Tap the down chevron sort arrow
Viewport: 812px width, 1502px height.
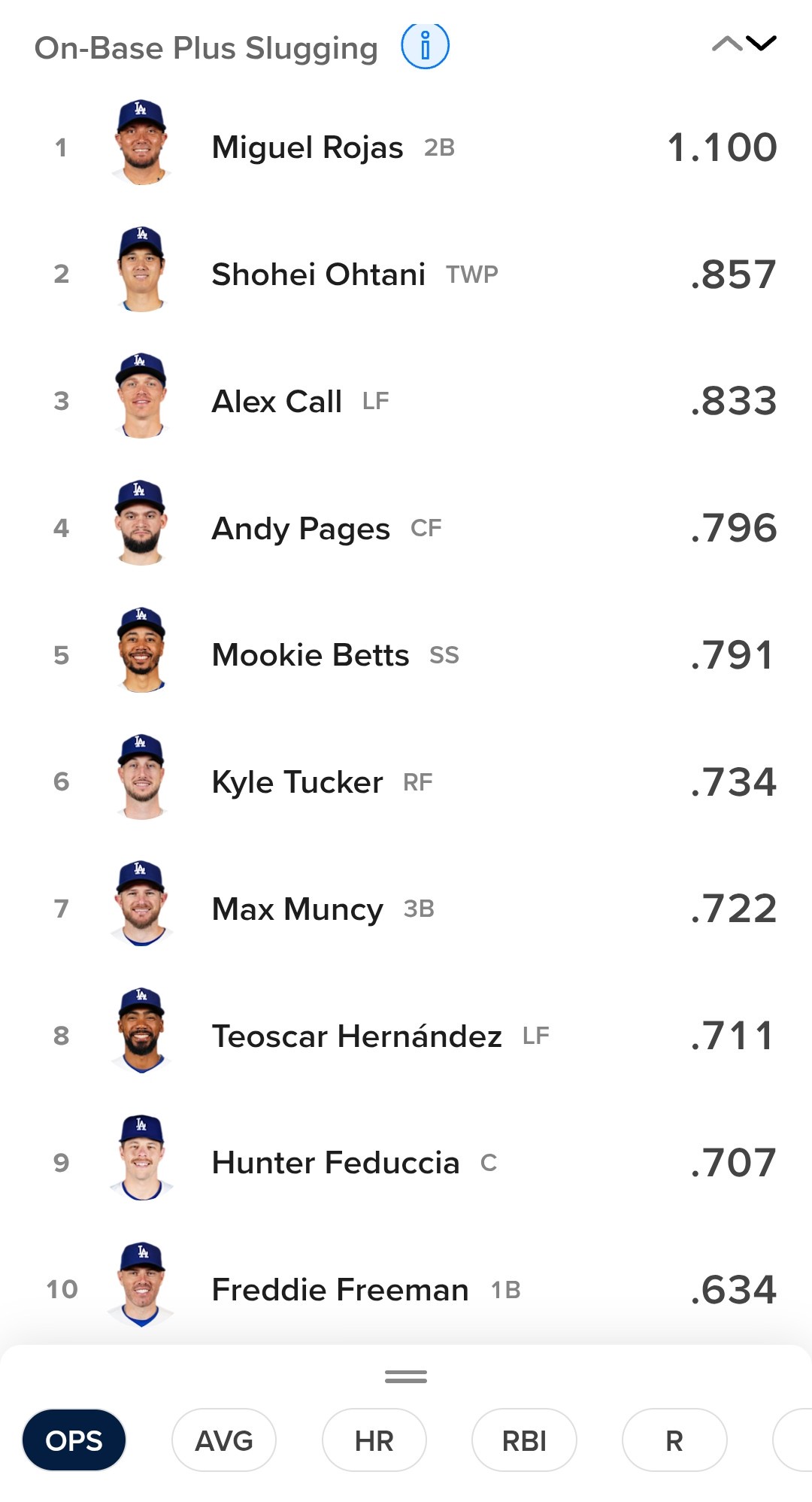(x=761, y=44)
